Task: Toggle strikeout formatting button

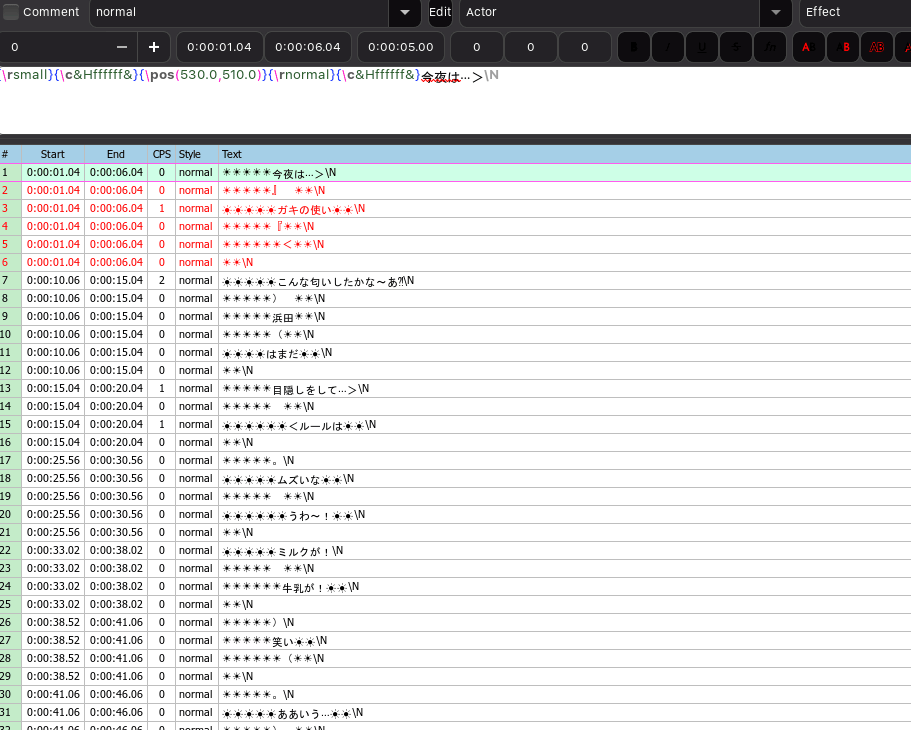Action: click(736, 47)
